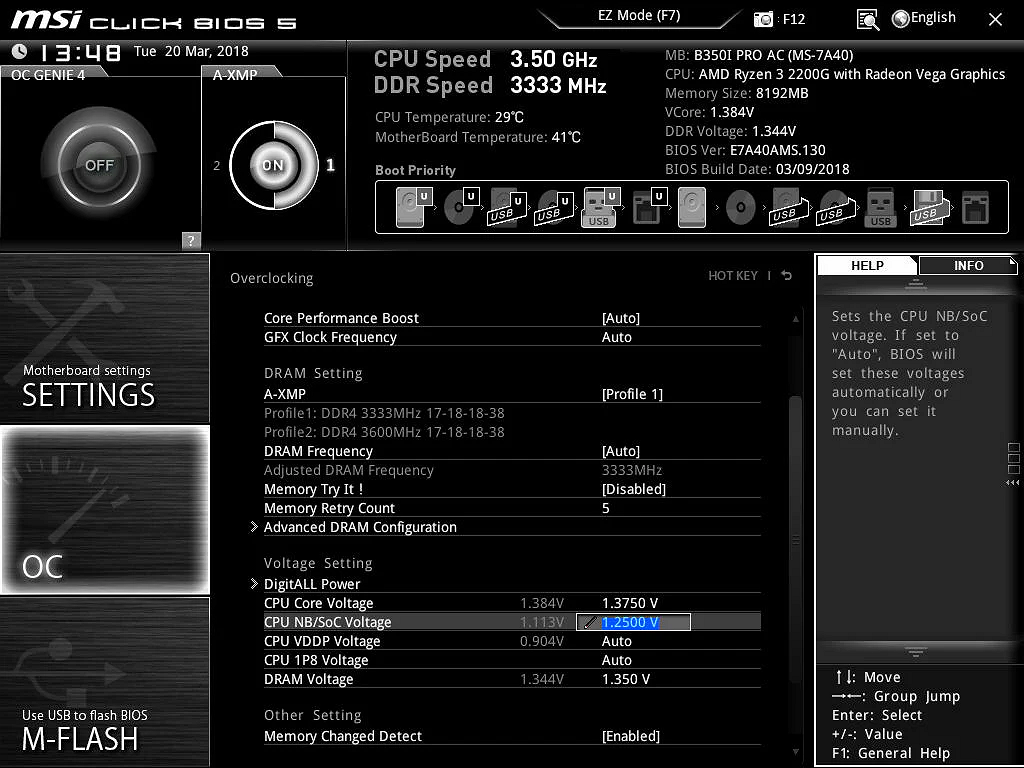The height and width of the screenshot is (768, 1024).
Task: Edit the CPU Core Voltage 1.3750 V value
Action: coord(630,603)
